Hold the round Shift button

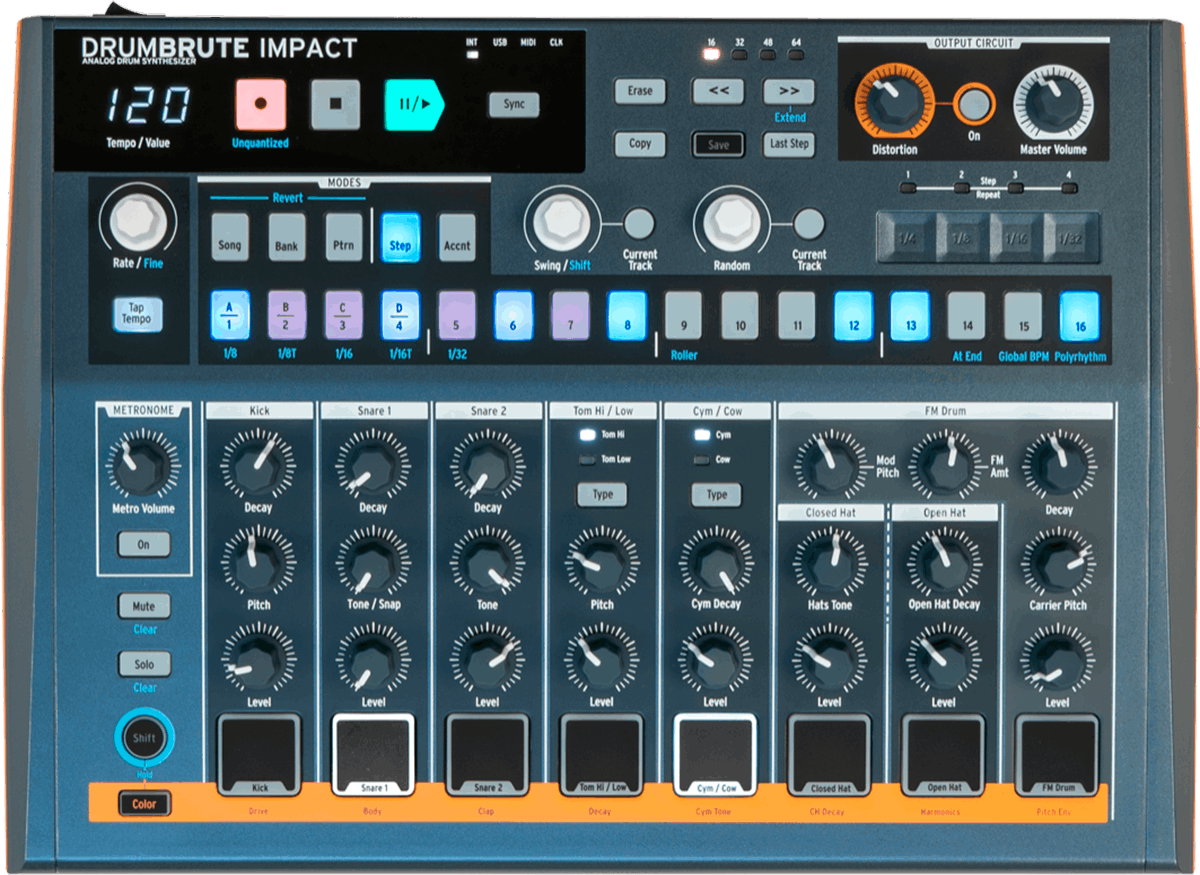[x=144, y=738]
